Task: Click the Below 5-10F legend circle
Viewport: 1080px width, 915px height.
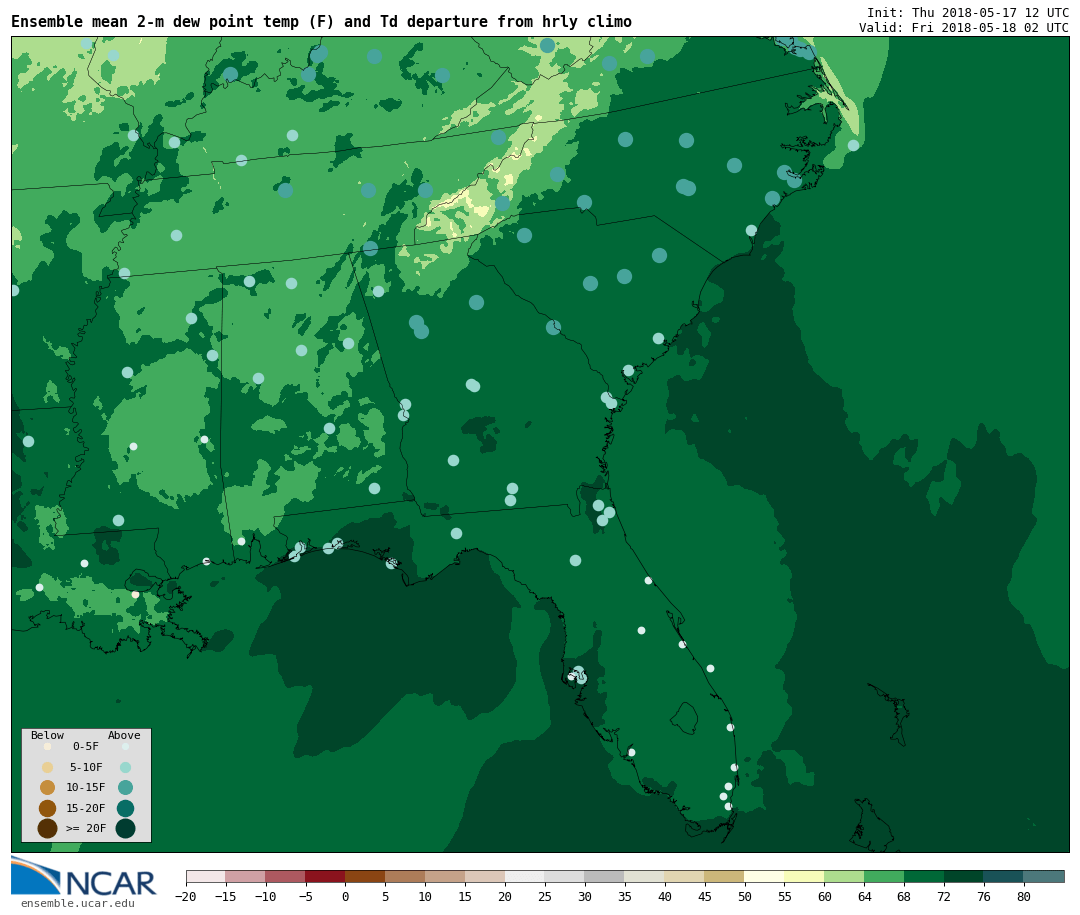Action: [x=48, y=767]
